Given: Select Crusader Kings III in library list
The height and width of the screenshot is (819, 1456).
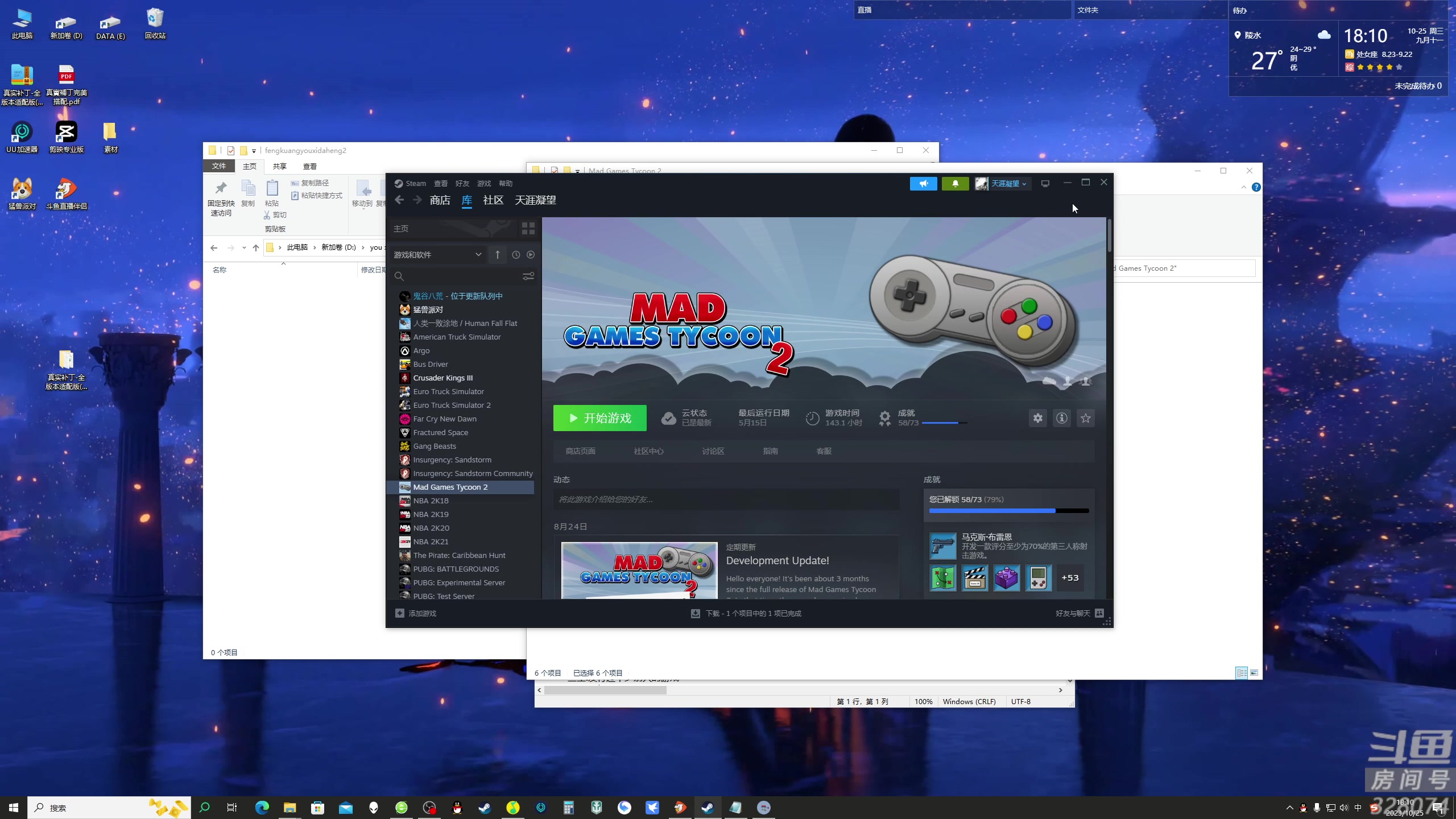Looking at the screenshot, I should click(x=442, y=378).
